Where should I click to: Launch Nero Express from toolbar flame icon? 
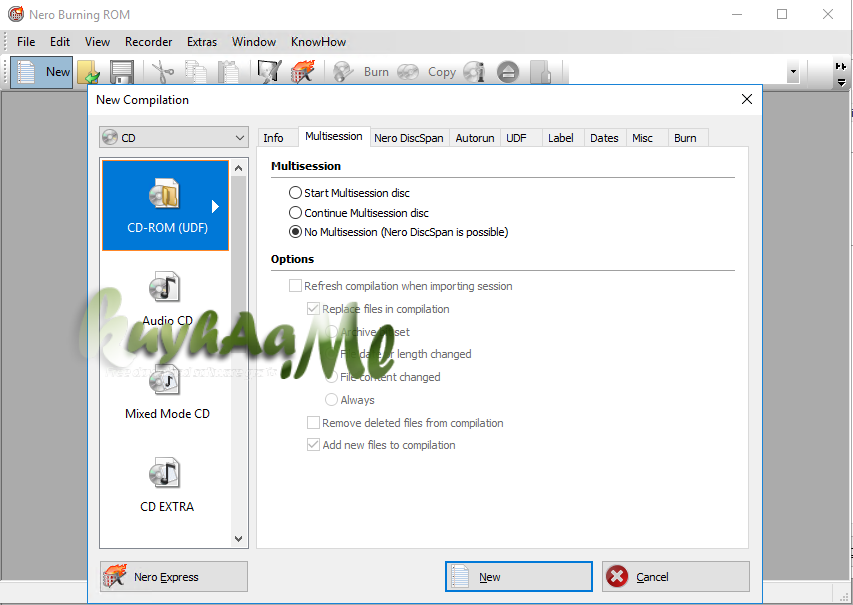point(302,72)
